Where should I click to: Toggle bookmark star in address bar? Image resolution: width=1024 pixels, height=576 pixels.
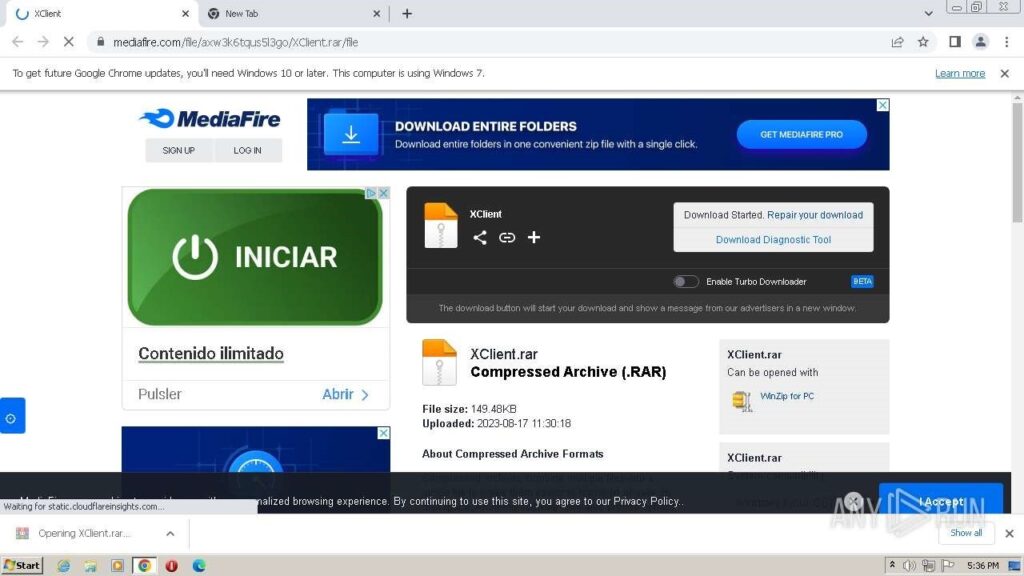pos(922,42)
